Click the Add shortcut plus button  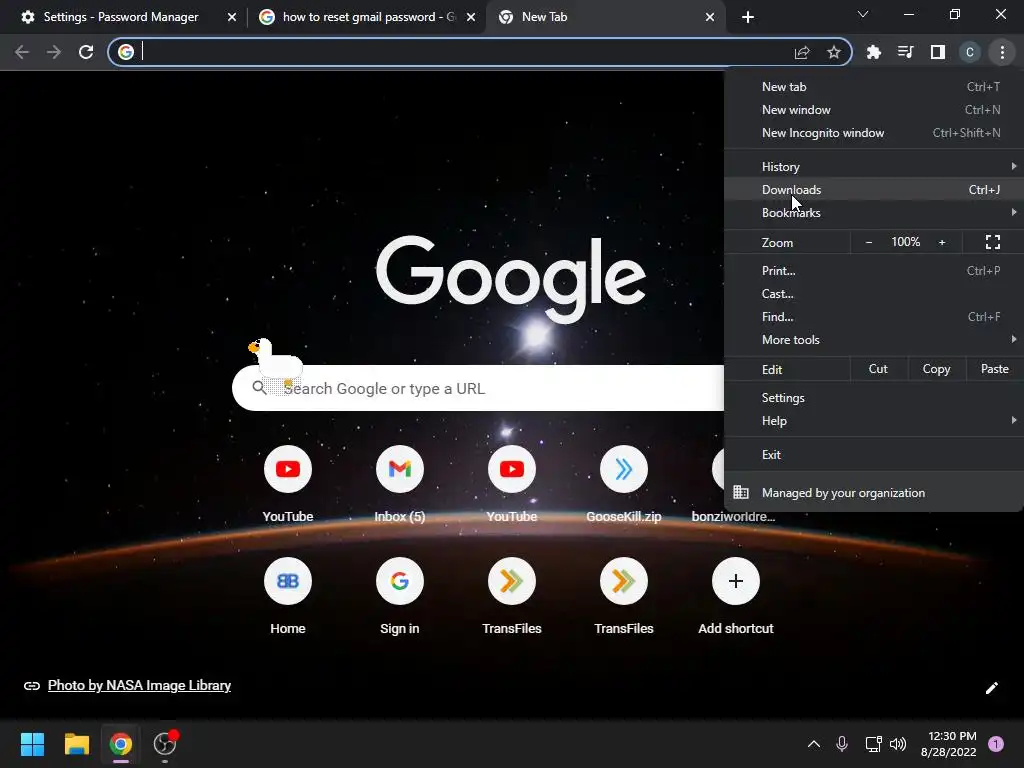[735, 581]
